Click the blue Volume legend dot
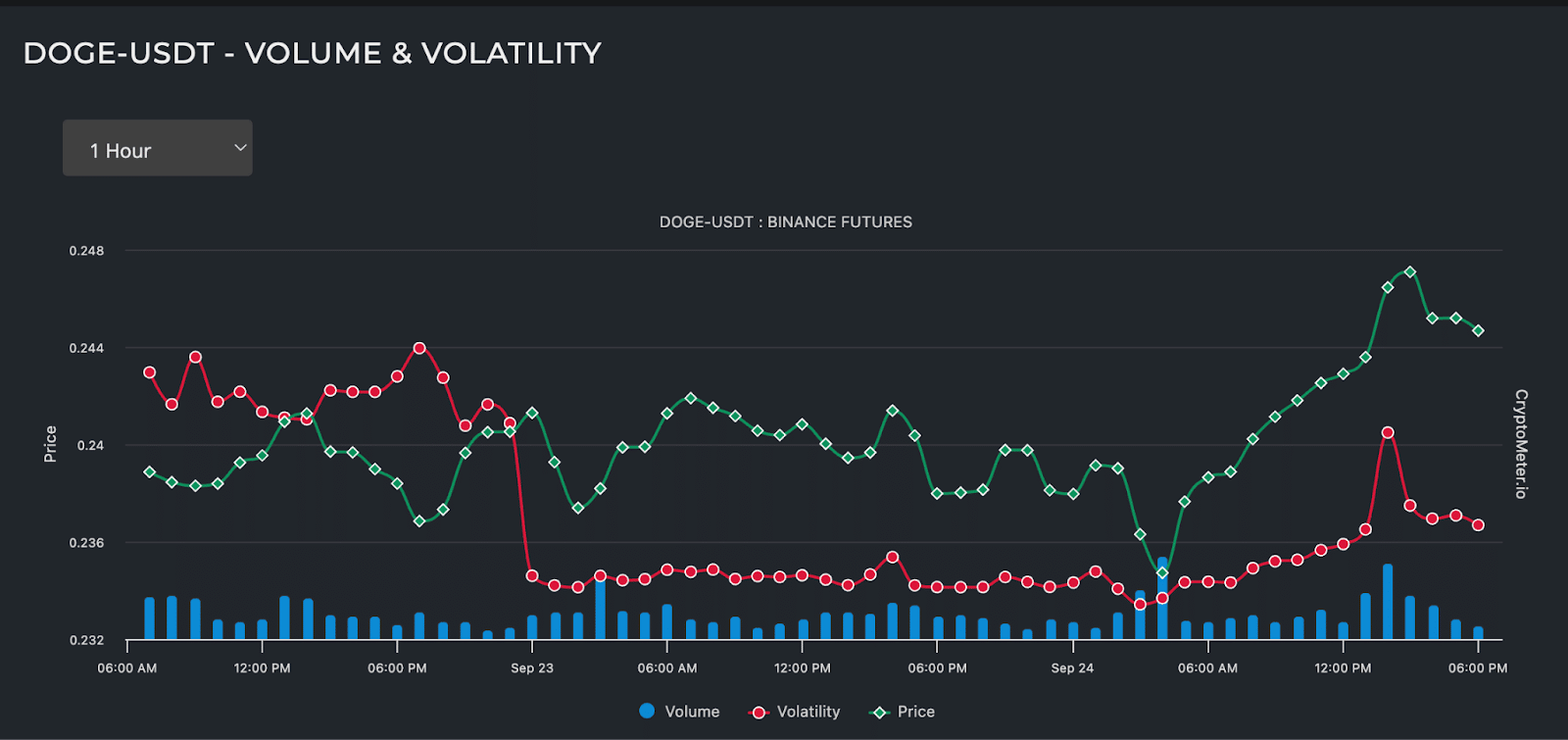The height and width of the screenshot is (740, 1568). 648,711
